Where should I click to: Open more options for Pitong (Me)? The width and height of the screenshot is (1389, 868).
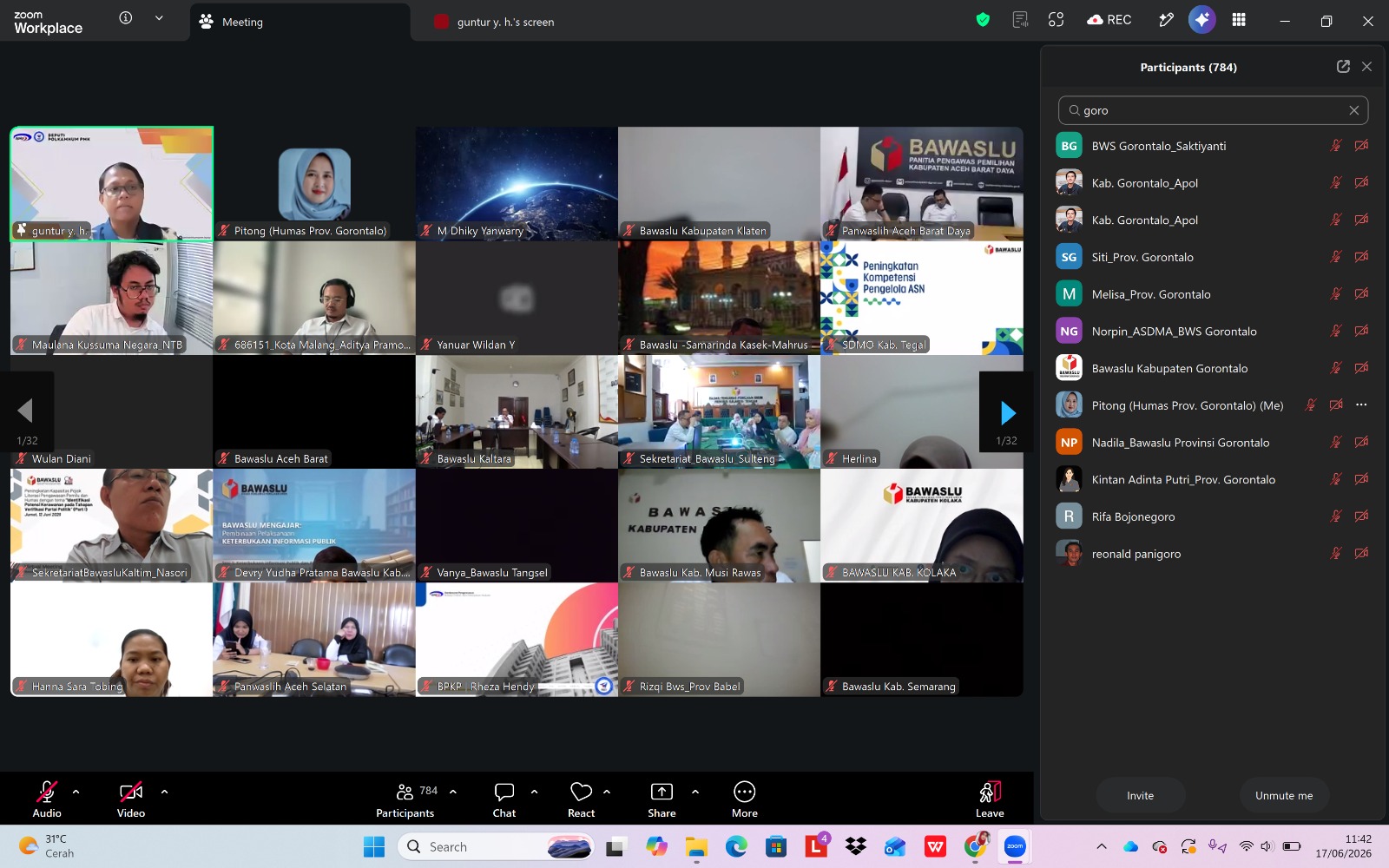(x=1361, y=405)
